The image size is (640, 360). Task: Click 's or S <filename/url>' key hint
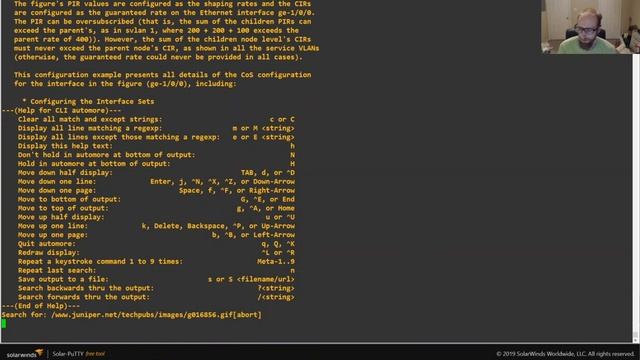tap(251, 279)
